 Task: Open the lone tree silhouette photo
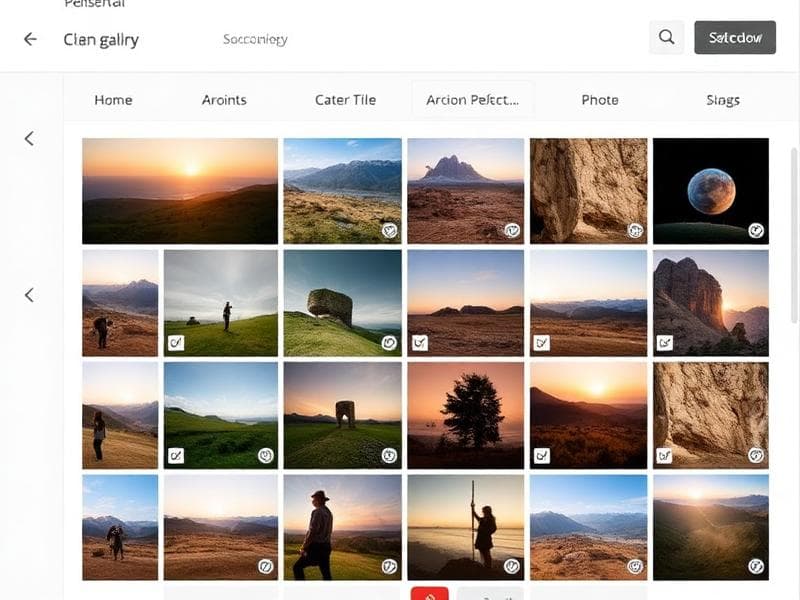[x=466, y=415]
